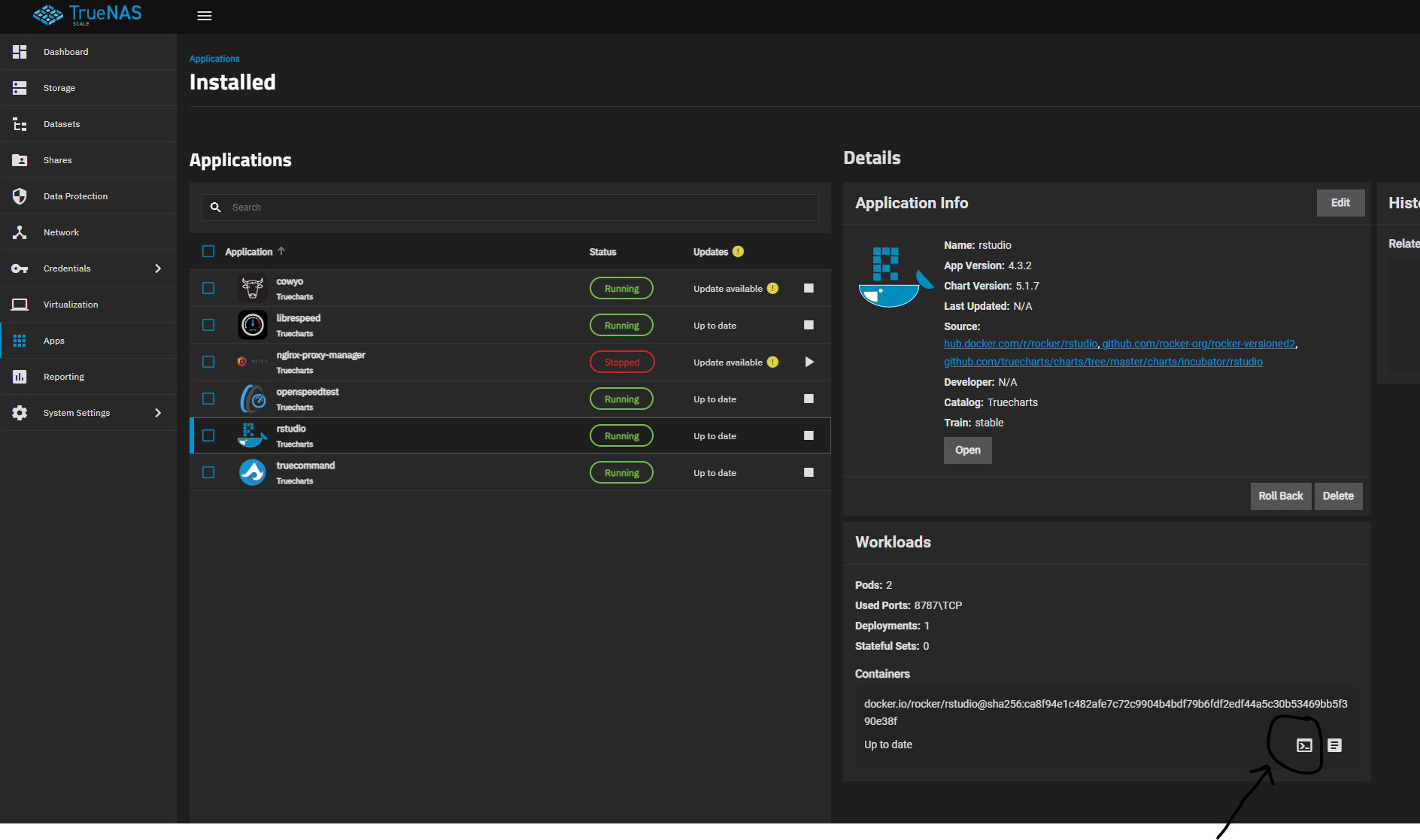1420x840 pixels.
Task: Open the TrueNAS SCALE logo home link
Action: pyautogui.click(x=87, y=15)
